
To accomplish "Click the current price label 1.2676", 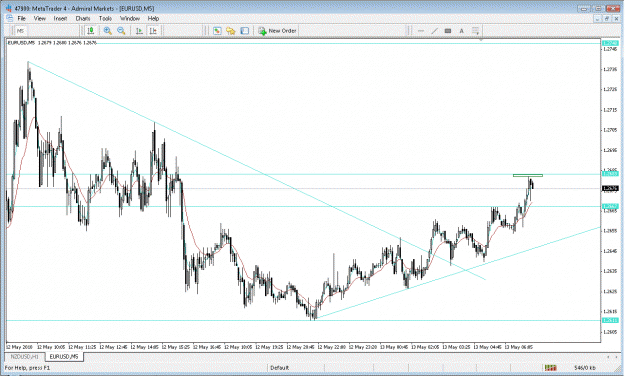I will click(610, 188).
